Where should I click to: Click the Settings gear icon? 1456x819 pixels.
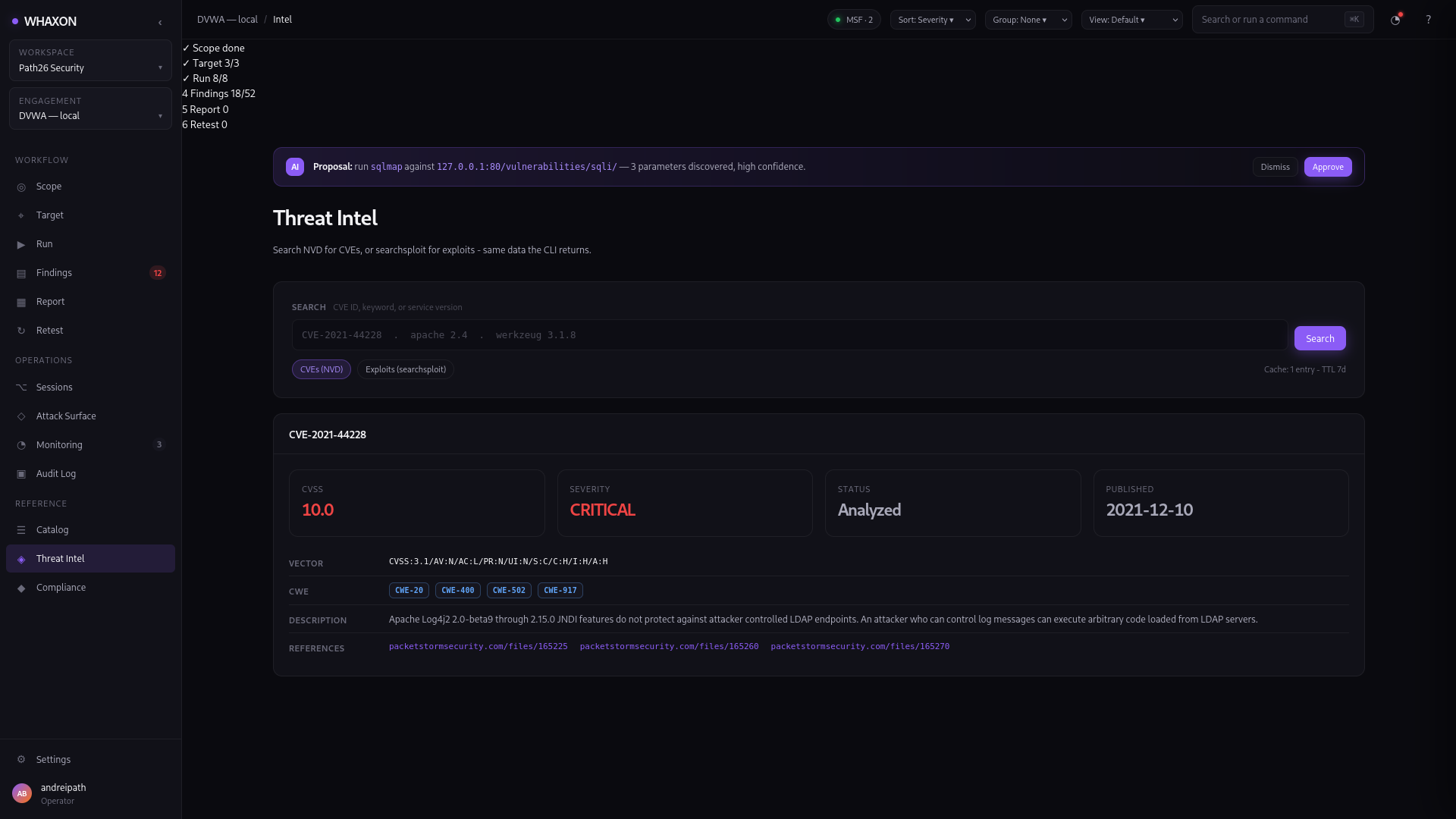[21, 760]
